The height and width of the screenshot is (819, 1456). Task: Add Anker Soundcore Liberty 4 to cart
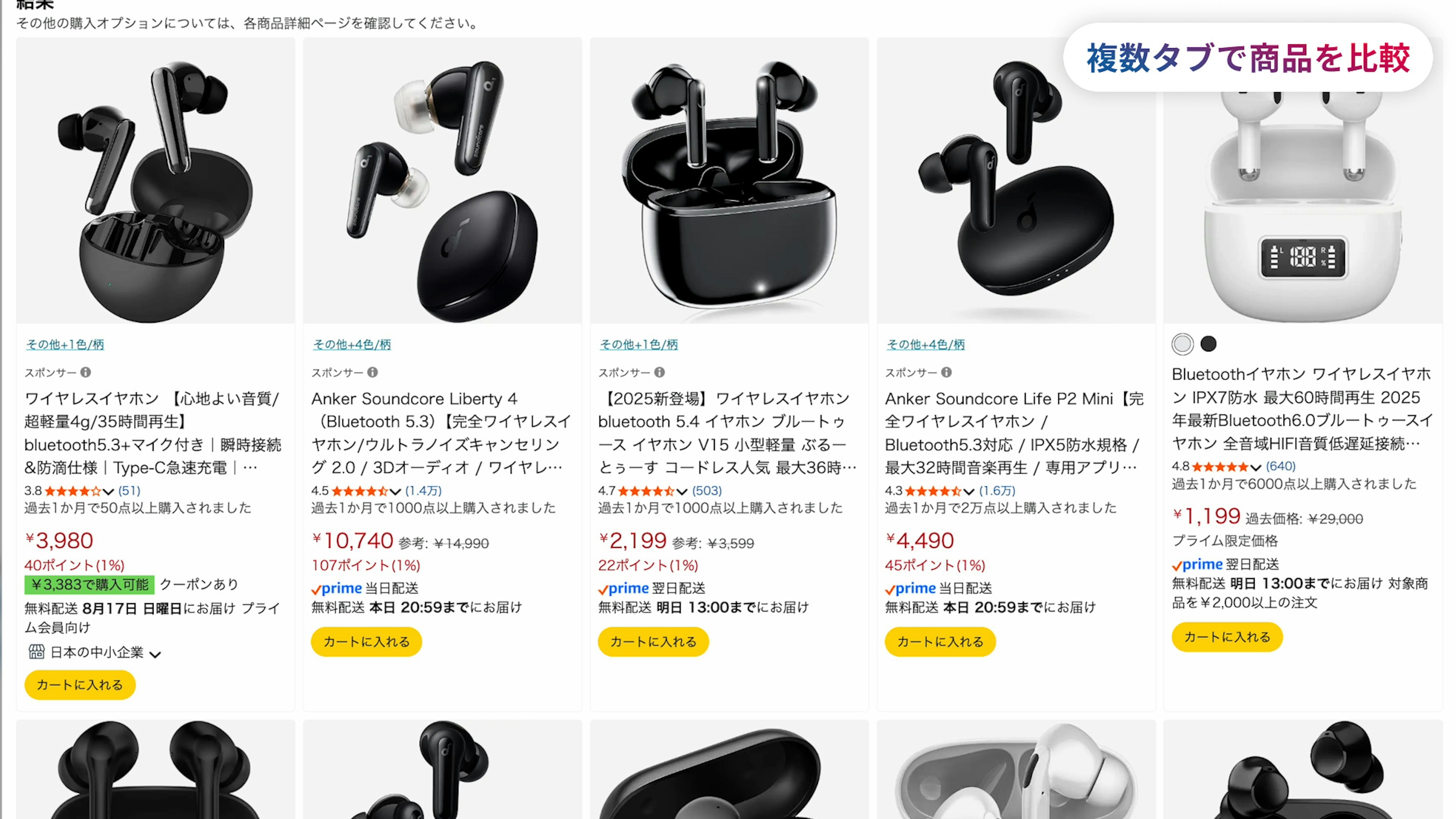[366, 642]
